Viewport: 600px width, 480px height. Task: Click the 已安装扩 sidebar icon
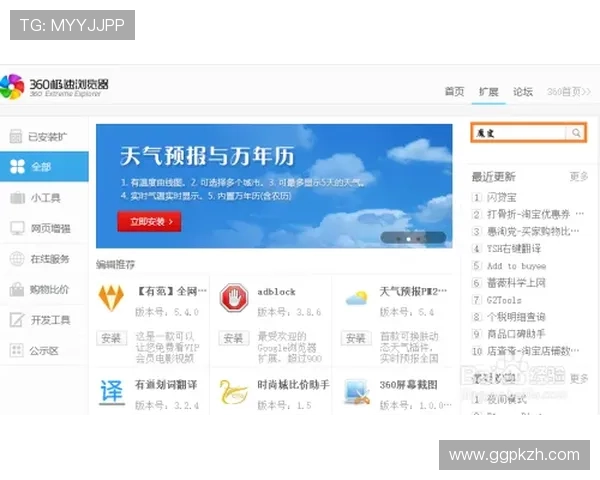16,137
